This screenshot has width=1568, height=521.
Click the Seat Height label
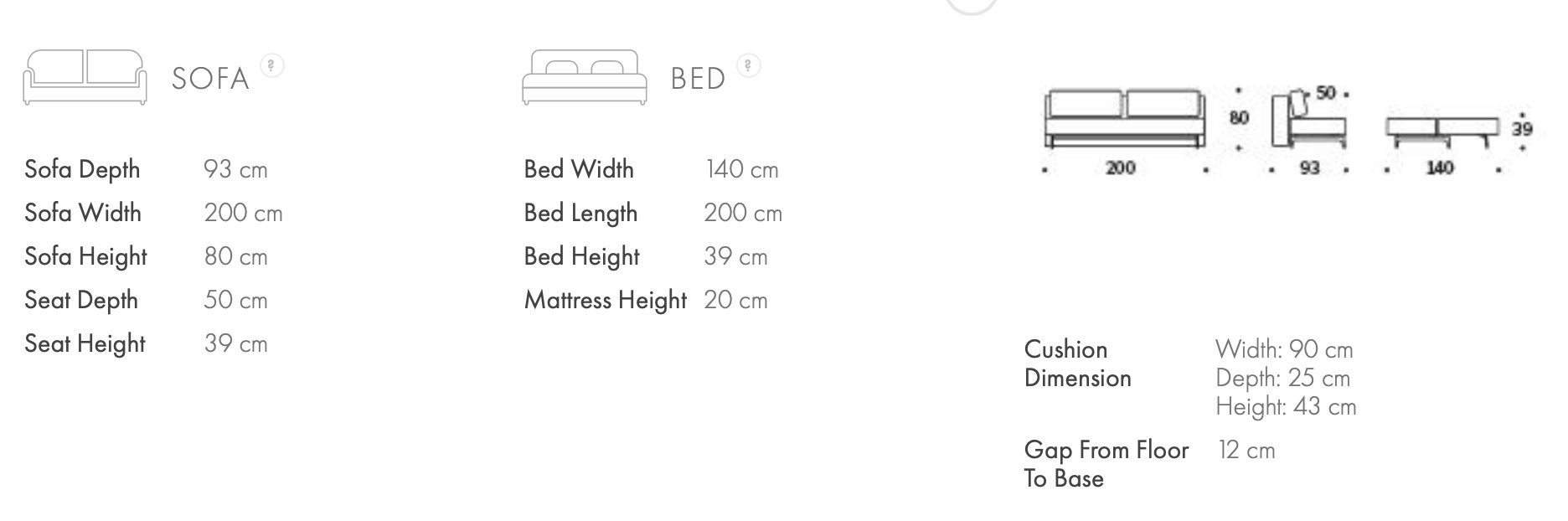[x=85, y=343]
